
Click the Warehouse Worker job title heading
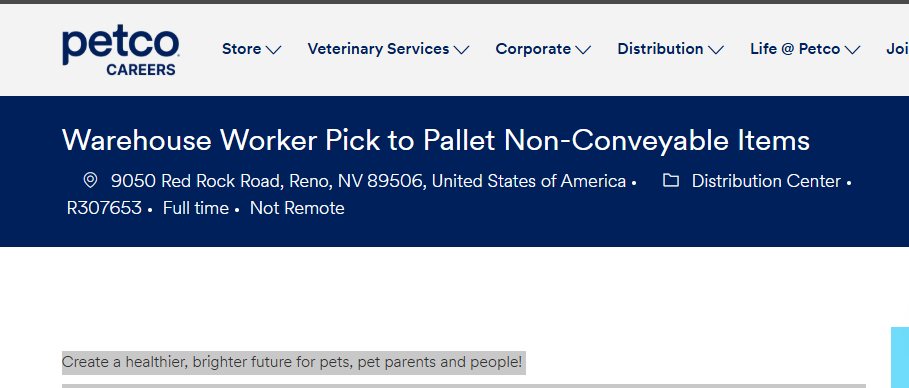click(x=435, y=140)
